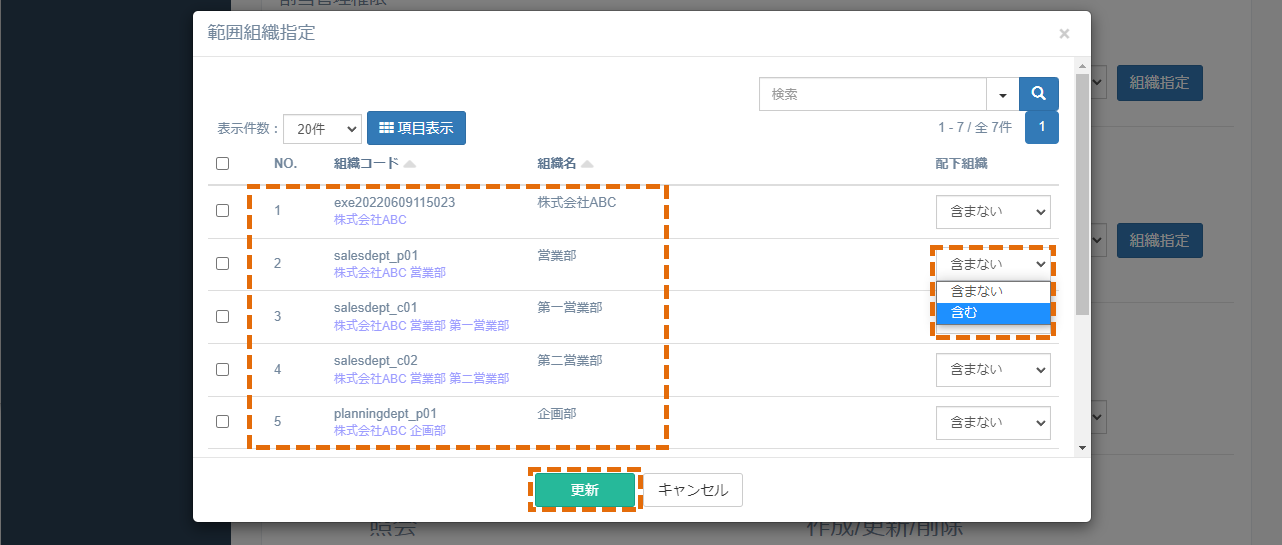
Task: Sort by 組織名 column arrow
Action: 587,164
